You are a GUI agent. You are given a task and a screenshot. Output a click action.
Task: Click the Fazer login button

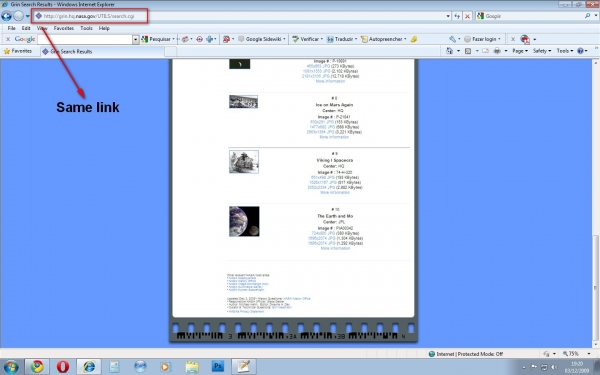tap(482, 39)
